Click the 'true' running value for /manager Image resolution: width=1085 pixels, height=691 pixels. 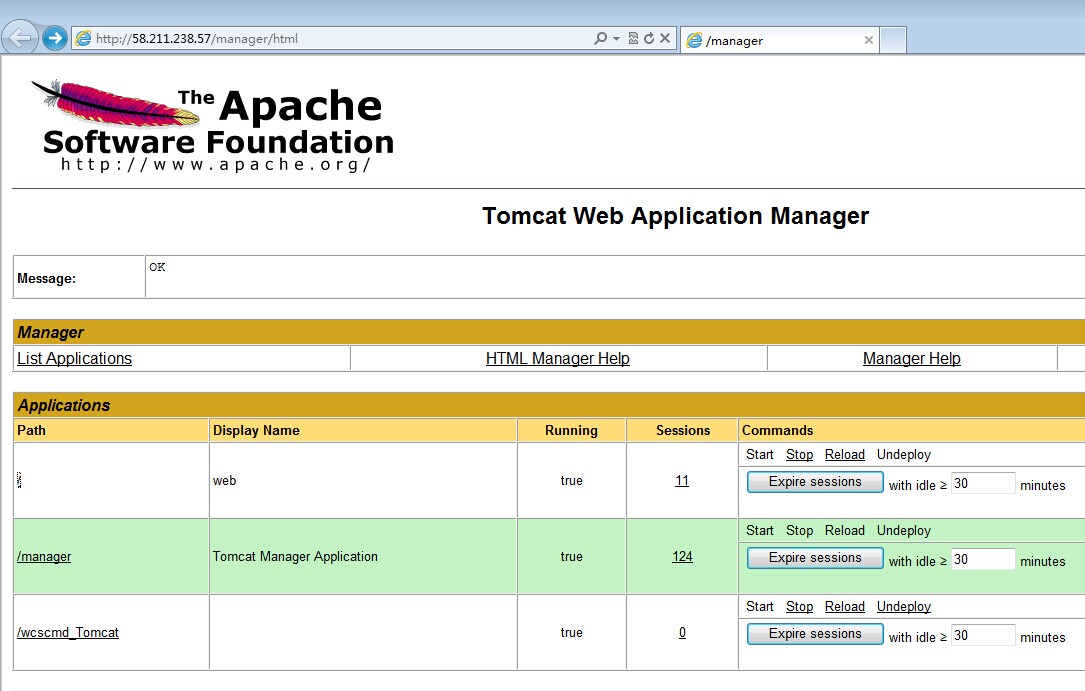(x=572, y=556)
